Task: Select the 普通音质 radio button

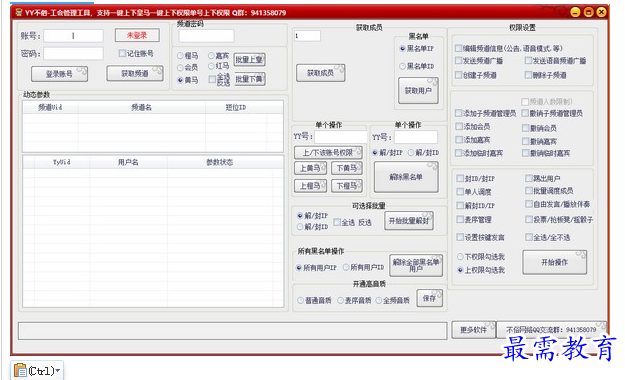Action: pyautogui.click(x=301, y=300)
